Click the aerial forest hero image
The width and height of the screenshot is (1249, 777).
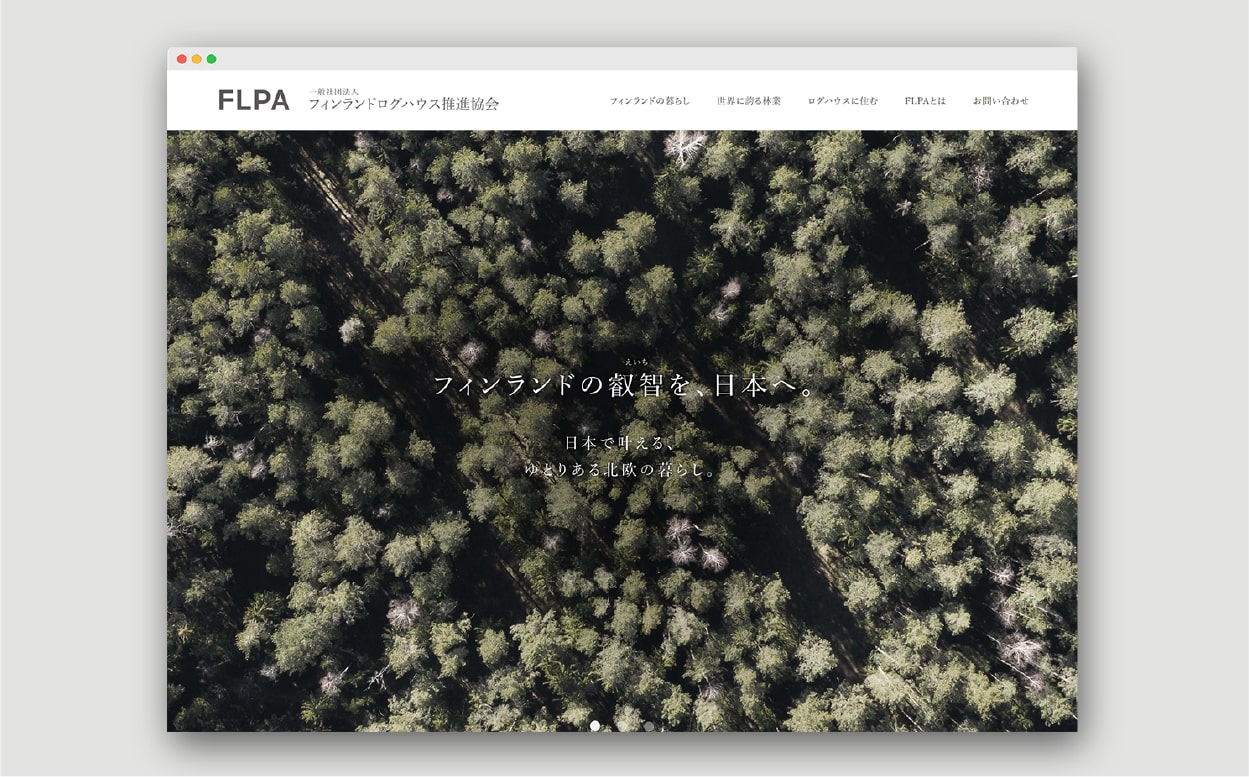[x=900, y=580]
